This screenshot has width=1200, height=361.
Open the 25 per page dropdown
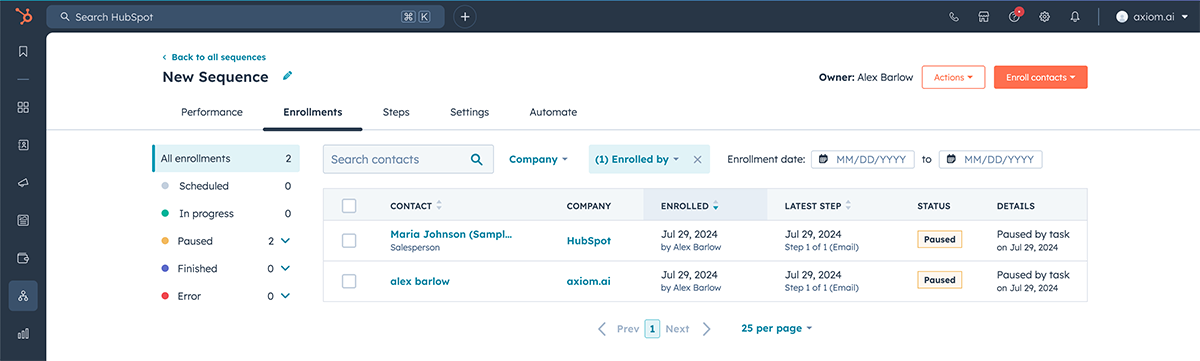(x=777, y=328)
